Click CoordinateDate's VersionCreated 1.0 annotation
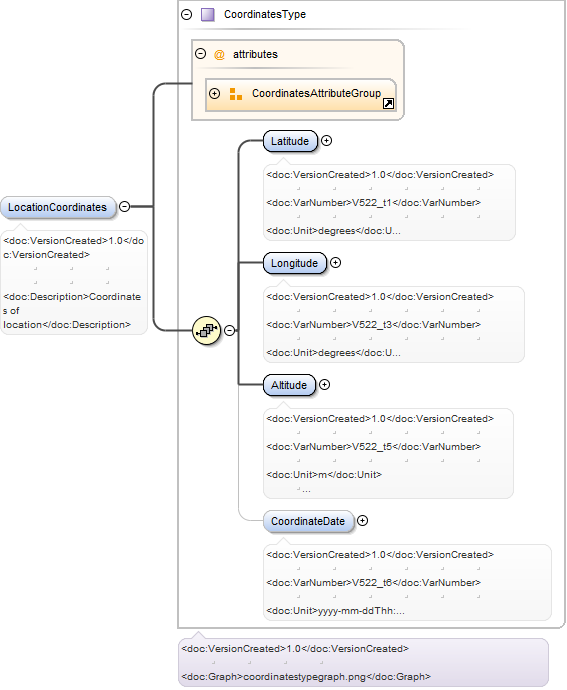The image size is (567, 690). tap(380, 555)
